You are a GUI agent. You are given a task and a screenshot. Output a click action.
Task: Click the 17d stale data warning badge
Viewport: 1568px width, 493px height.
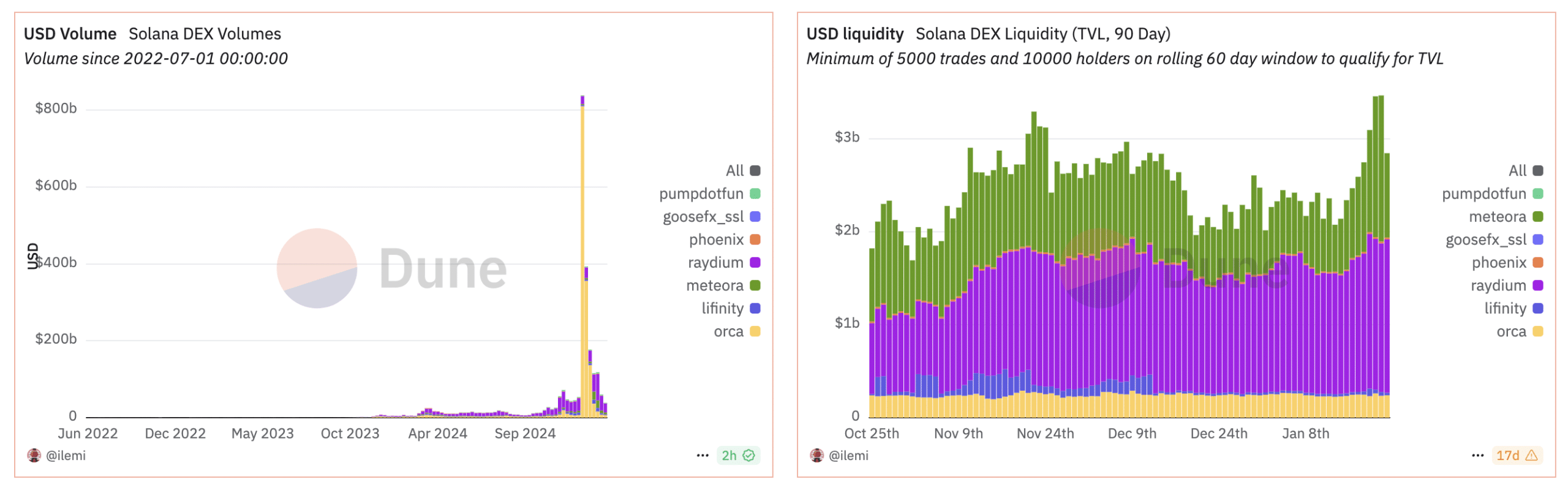pos(1516,455)
